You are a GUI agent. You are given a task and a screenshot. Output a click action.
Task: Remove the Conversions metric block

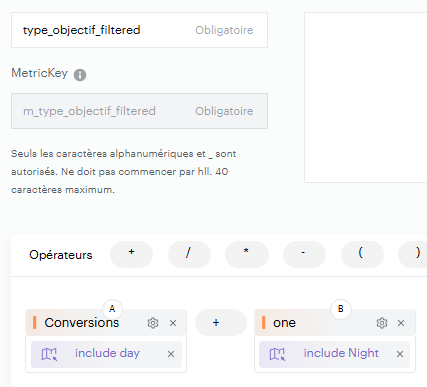pyautogui.click(x=173, y=323)
